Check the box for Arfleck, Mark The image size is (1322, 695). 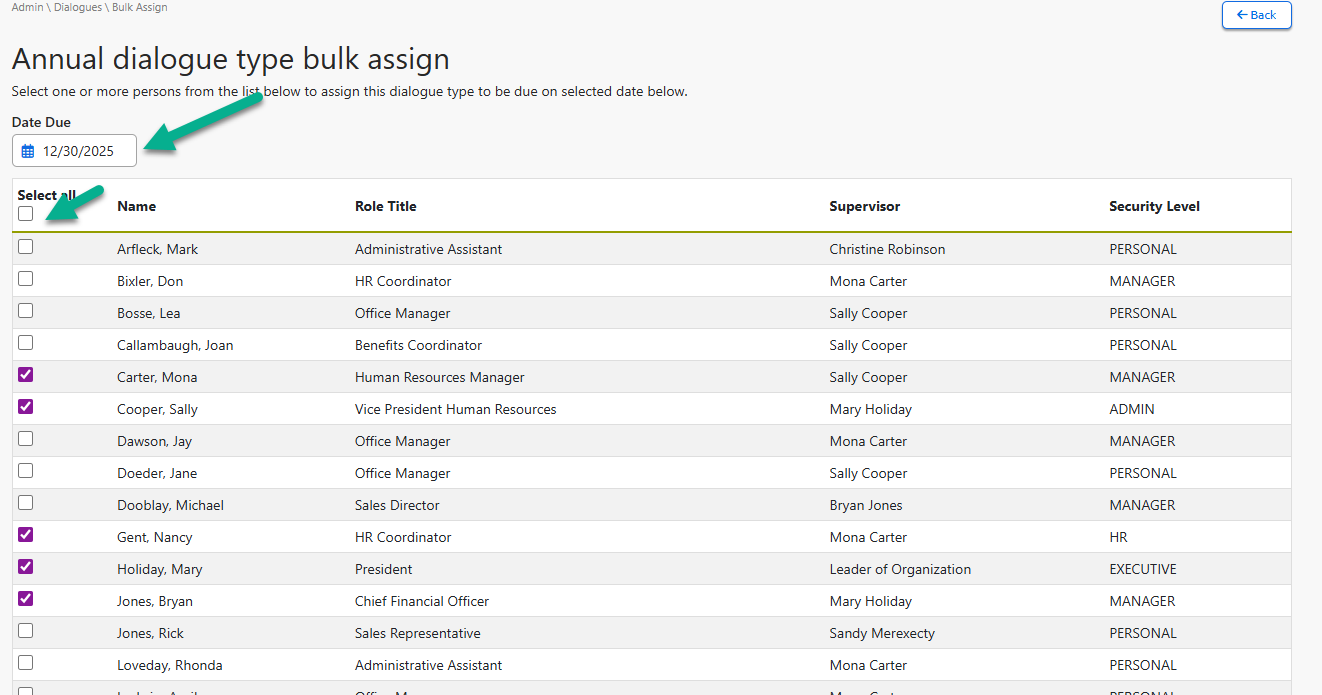[x=26, y=247]
